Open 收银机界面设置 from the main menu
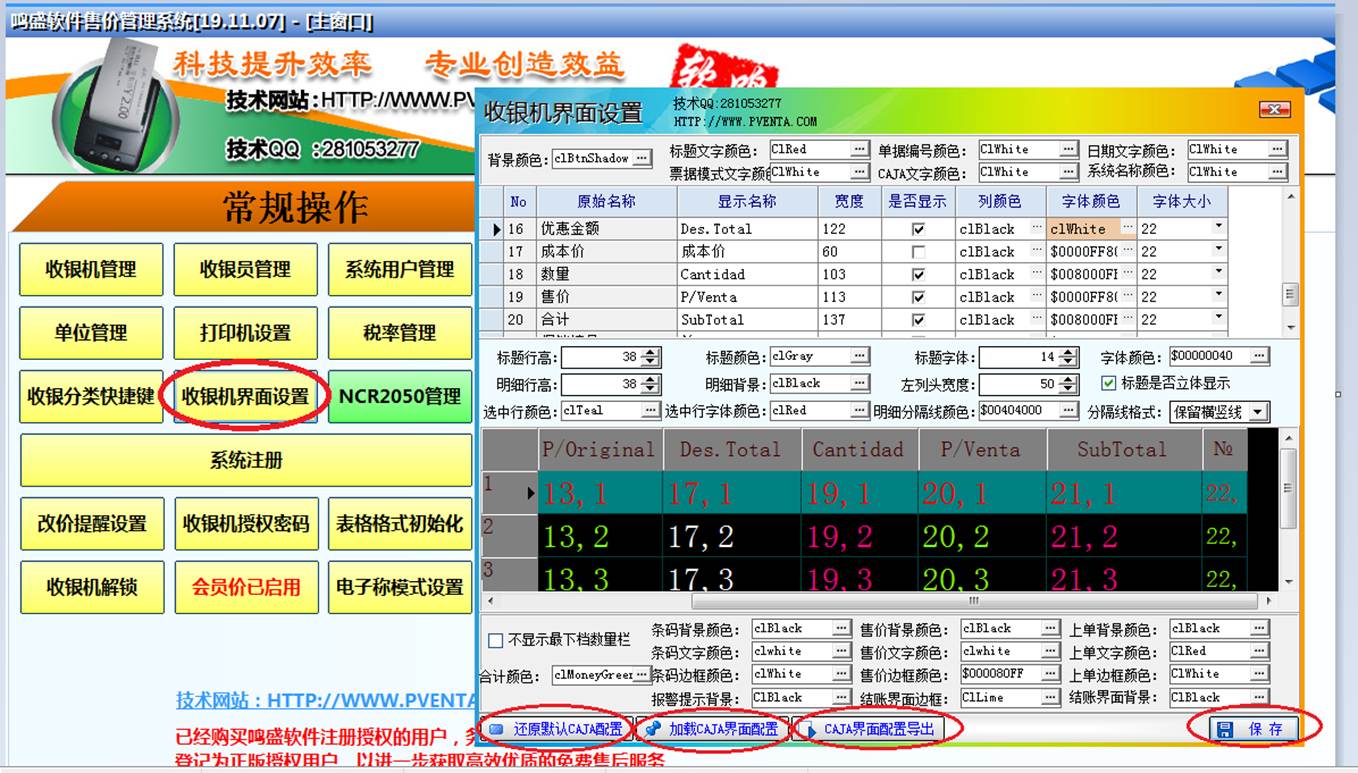 pyautogui.click(x=245, y=396)
